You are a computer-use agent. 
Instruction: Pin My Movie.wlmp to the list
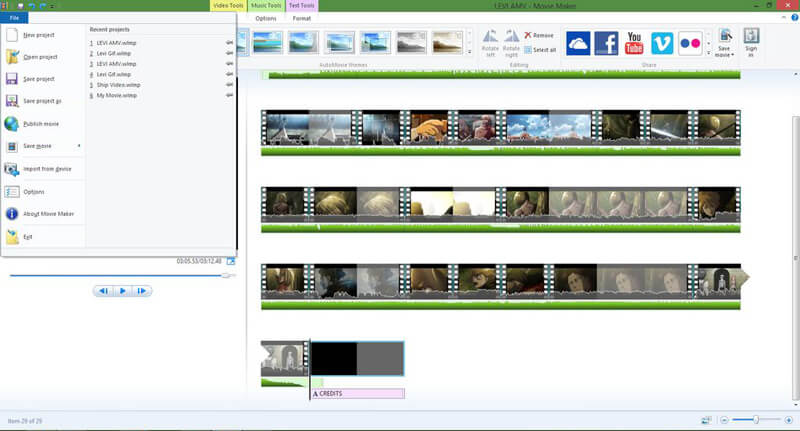coord(229,95)
